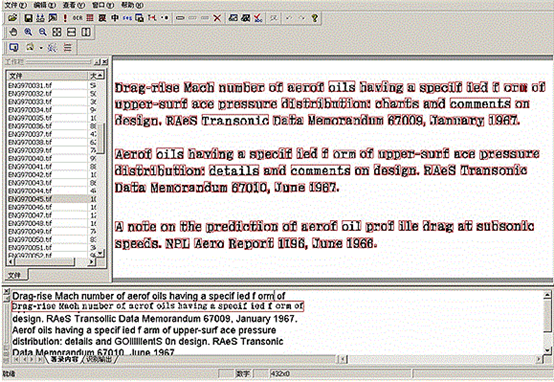Click the two-dots toolbar icon

pos(165,18)
